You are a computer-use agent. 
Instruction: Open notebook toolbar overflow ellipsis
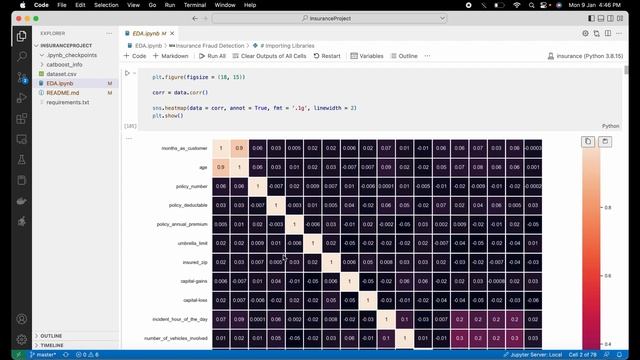click(427, 56)
